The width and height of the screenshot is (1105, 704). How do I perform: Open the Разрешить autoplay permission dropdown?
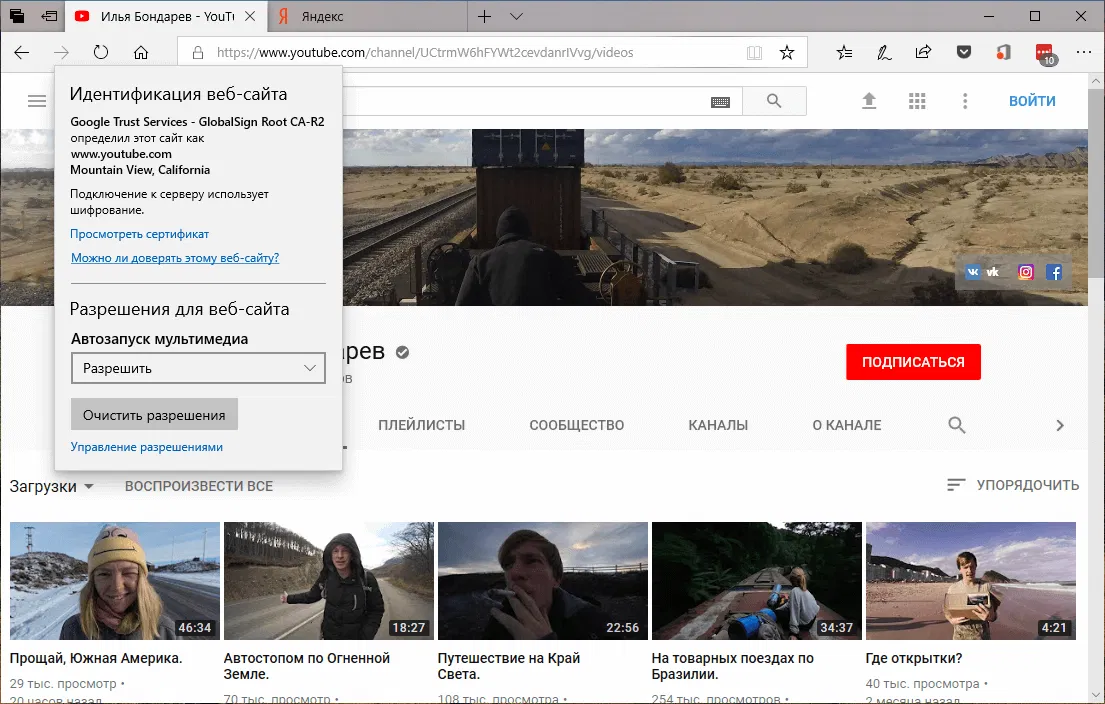197,368
